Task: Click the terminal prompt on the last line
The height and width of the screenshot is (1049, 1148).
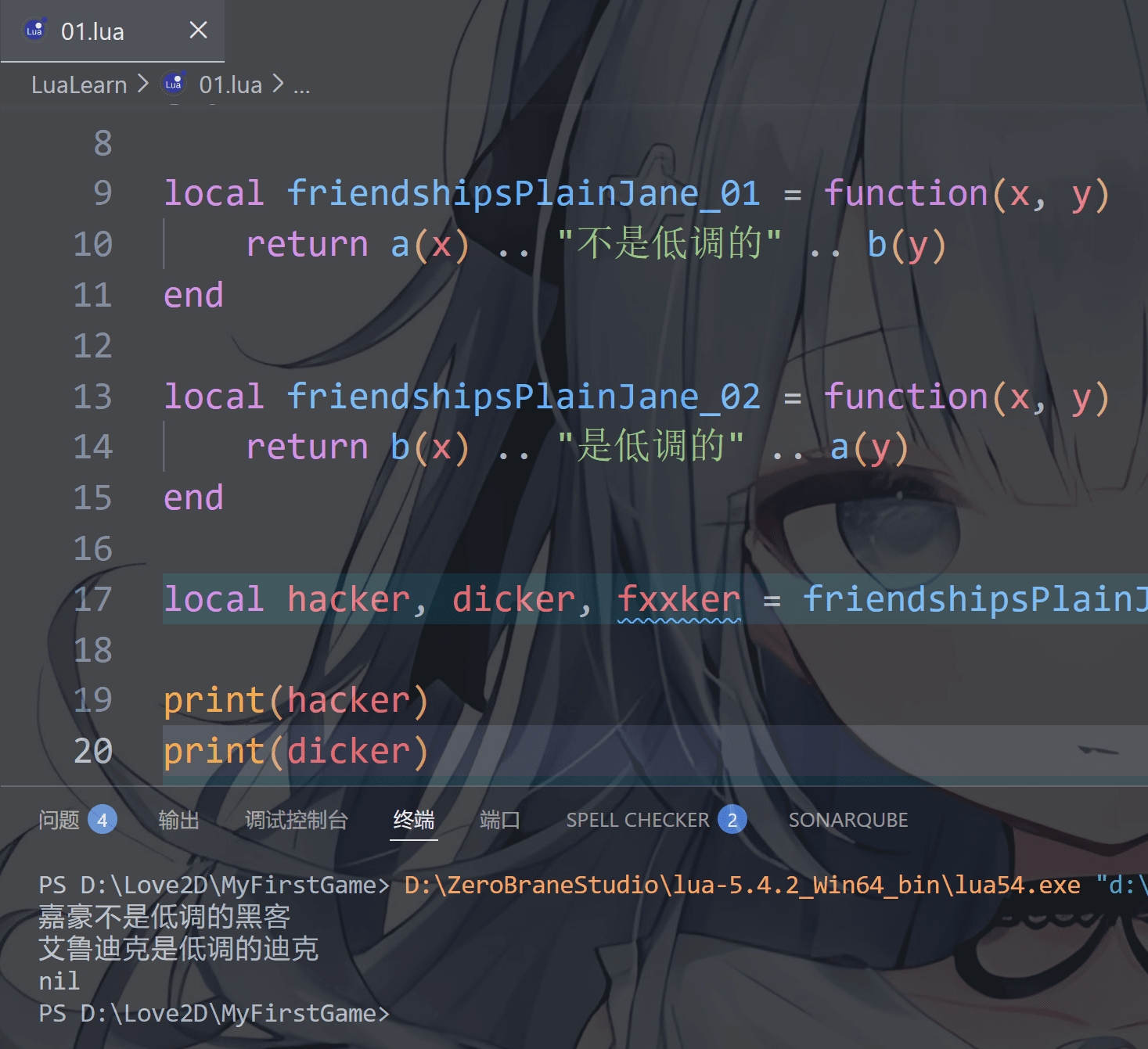Action: 213,1014
